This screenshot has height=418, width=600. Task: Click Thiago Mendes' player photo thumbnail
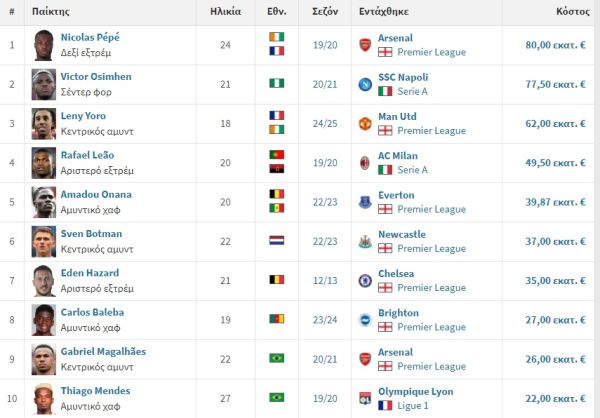click(42, 397)
